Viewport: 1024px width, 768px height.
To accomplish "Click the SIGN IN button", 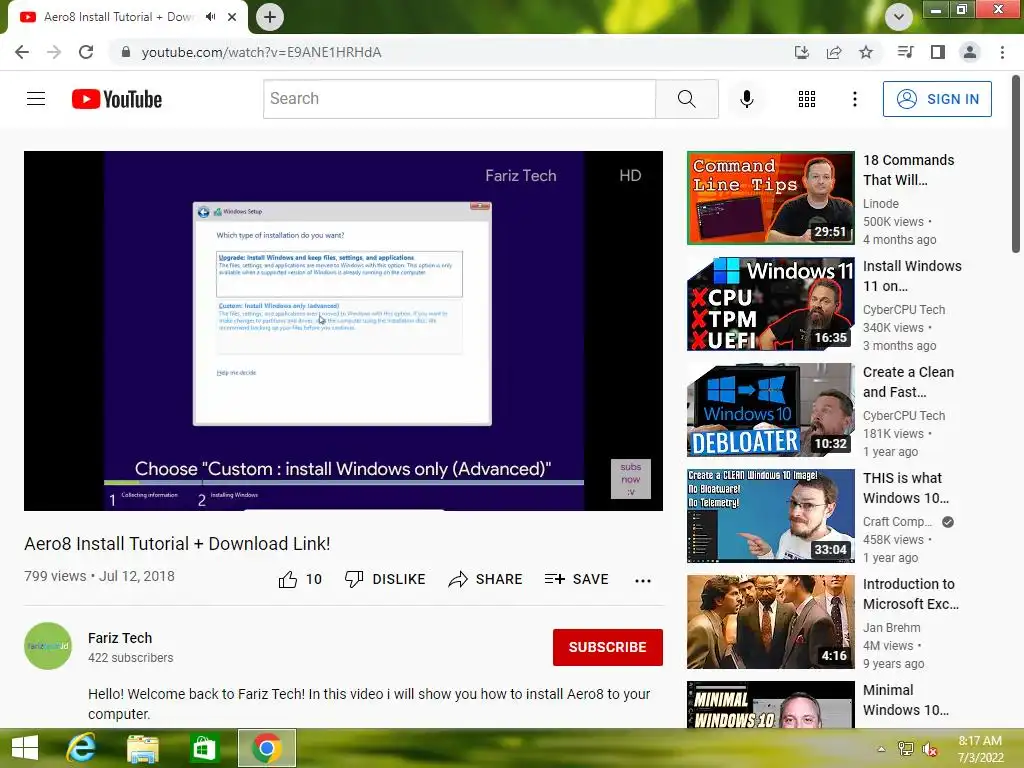I will (937, 99).
